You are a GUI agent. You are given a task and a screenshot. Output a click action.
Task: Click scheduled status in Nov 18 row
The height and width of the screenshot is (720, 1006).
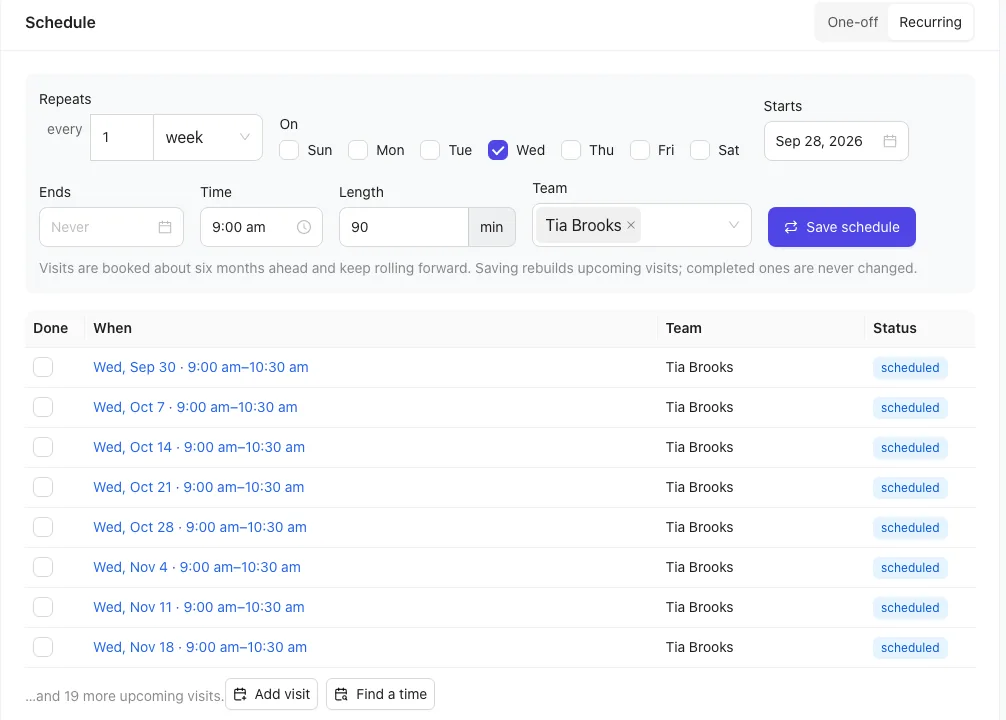910,647
